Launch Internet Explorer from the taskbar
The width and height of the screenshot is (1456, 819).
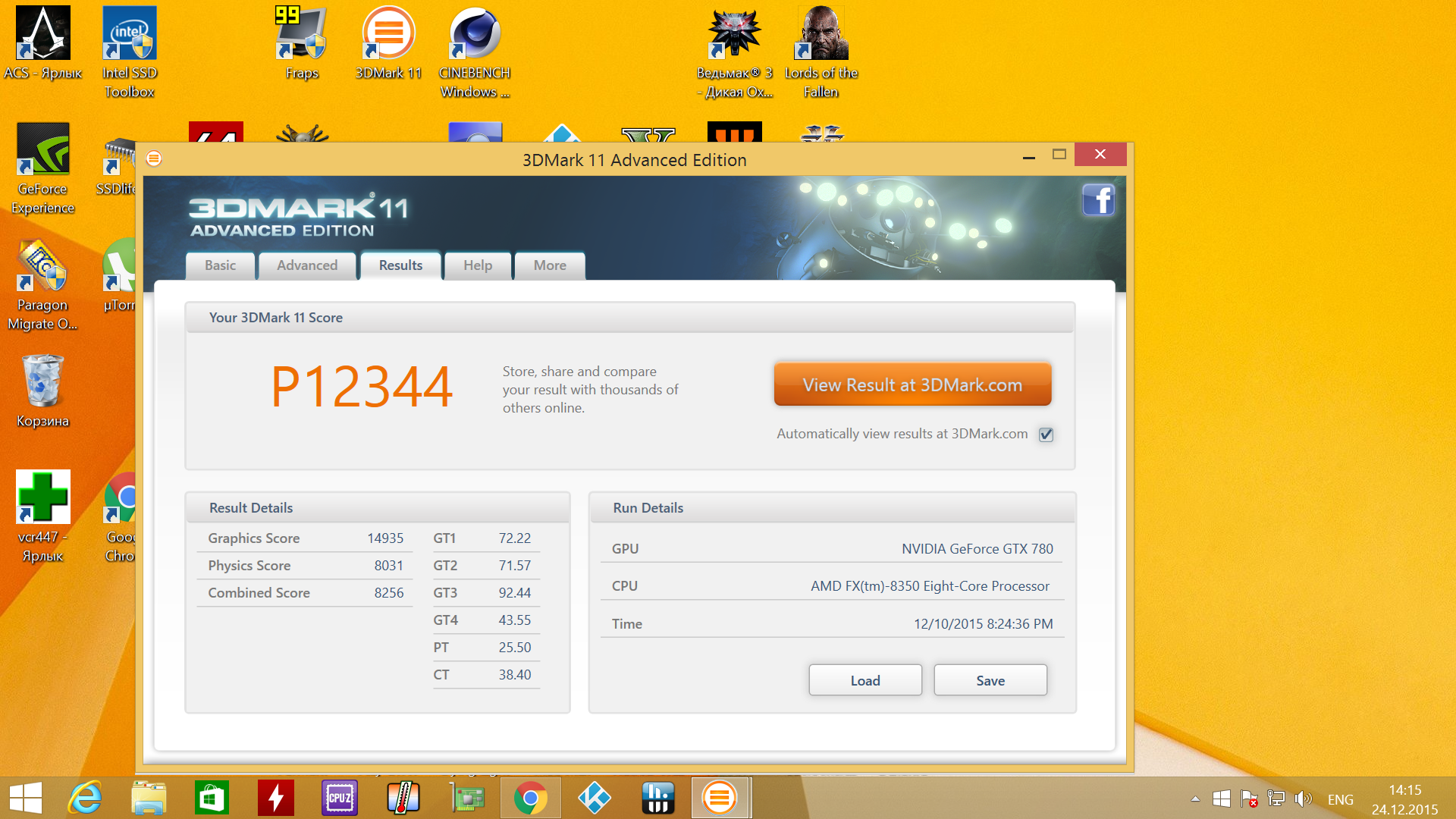(85, 798)
